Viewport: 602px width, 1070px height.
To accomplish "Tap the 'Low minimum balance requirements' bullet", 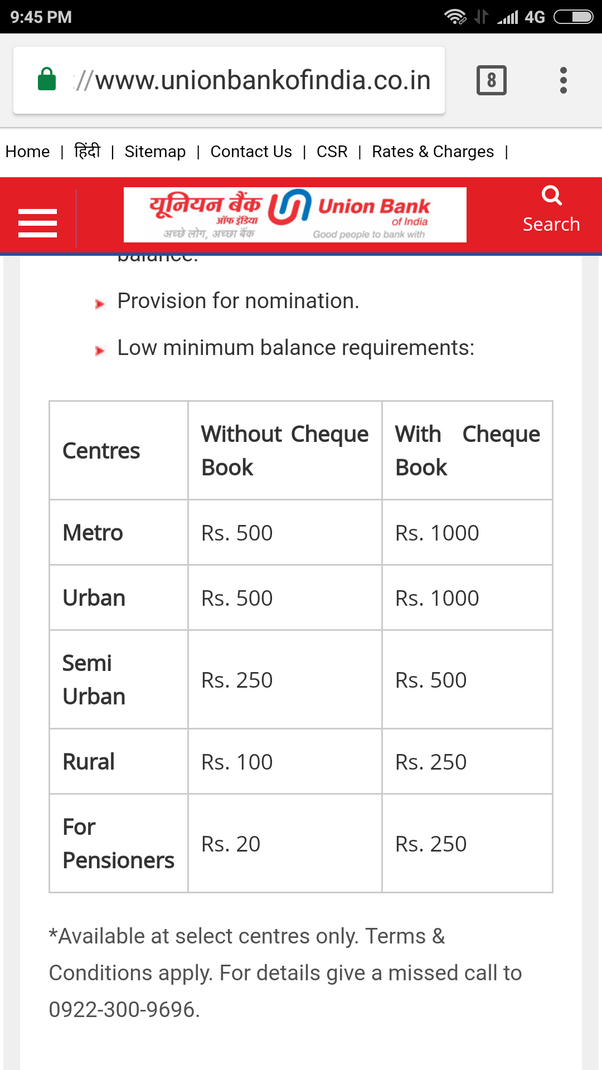I will click(295, 348).
